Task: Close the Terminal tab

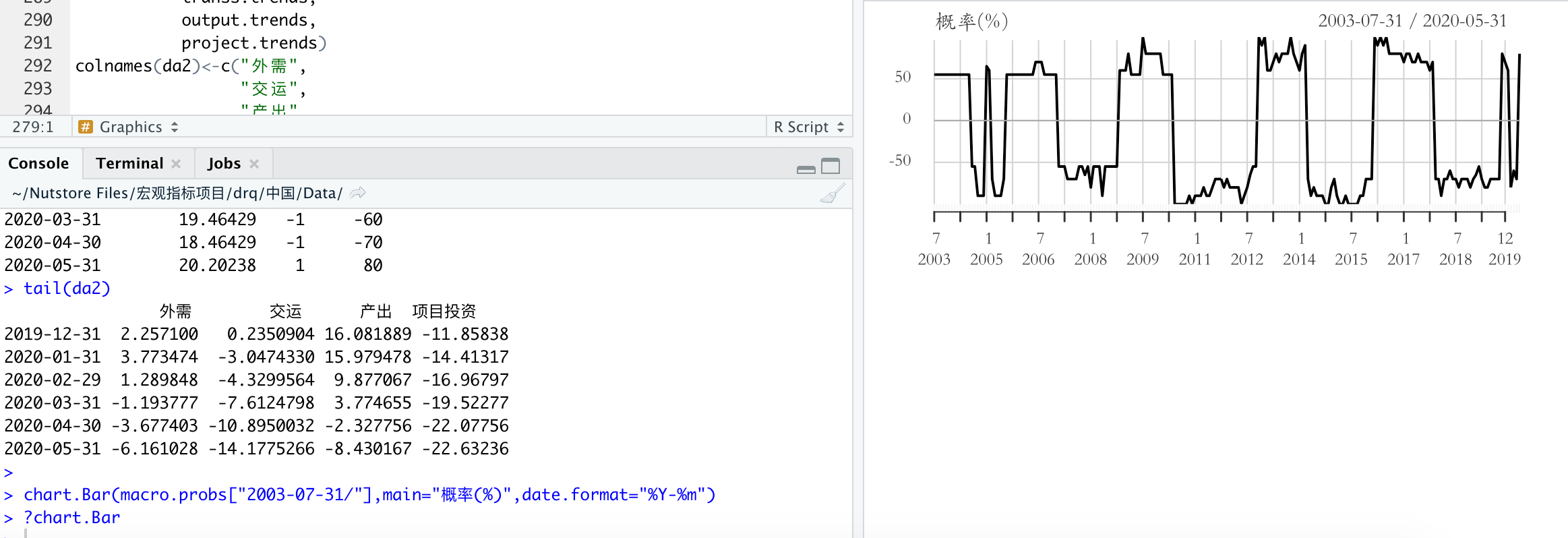Action: (176, 164)
